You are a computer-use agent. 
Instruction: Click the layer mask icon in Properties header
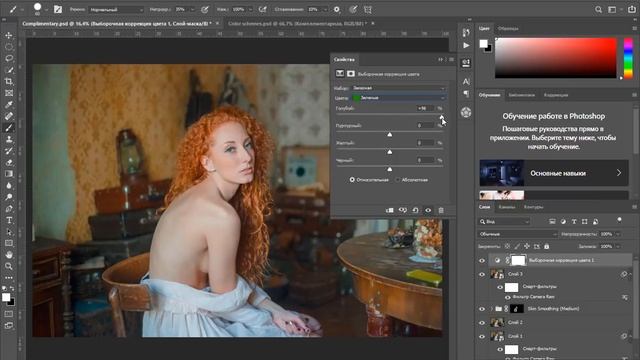pos(351,74)
